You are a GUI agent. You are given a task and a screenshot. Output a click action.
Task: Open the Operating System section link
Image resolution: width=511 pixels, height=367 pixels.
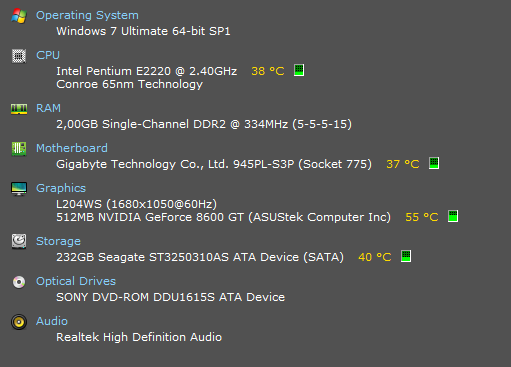pyautogui.click(x=87, y=15)
